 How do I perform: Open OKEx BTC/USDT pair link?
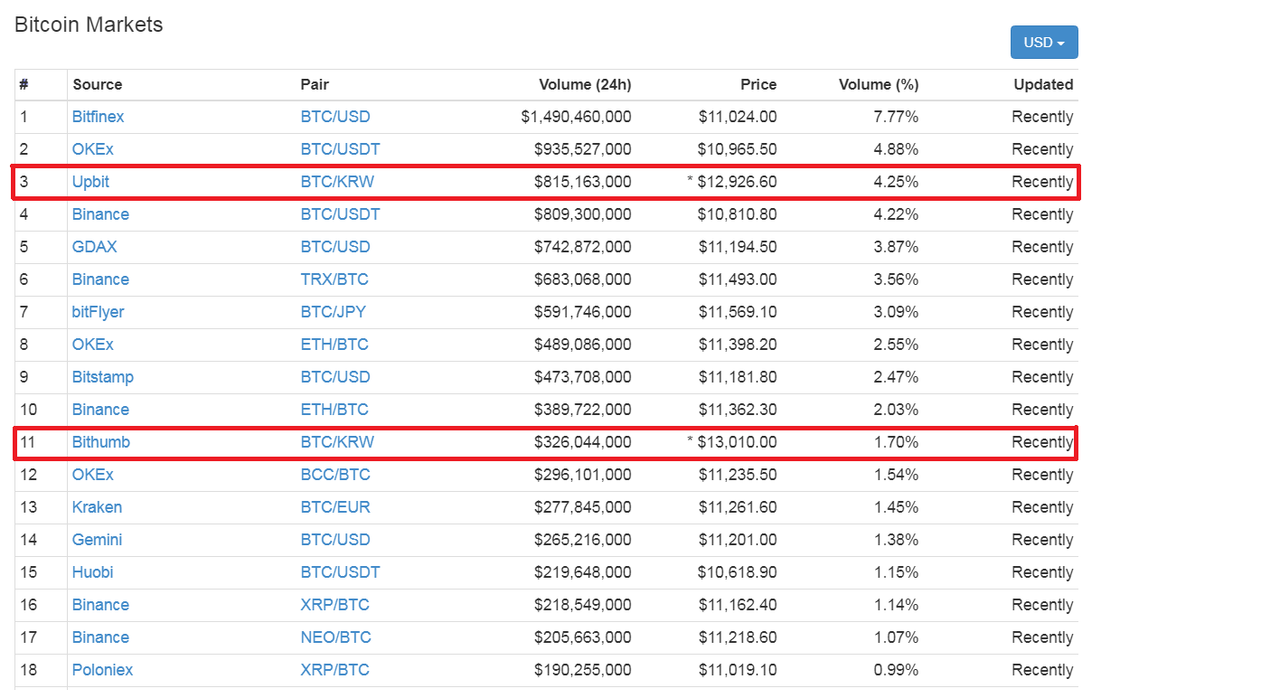(x=340, y=149)
